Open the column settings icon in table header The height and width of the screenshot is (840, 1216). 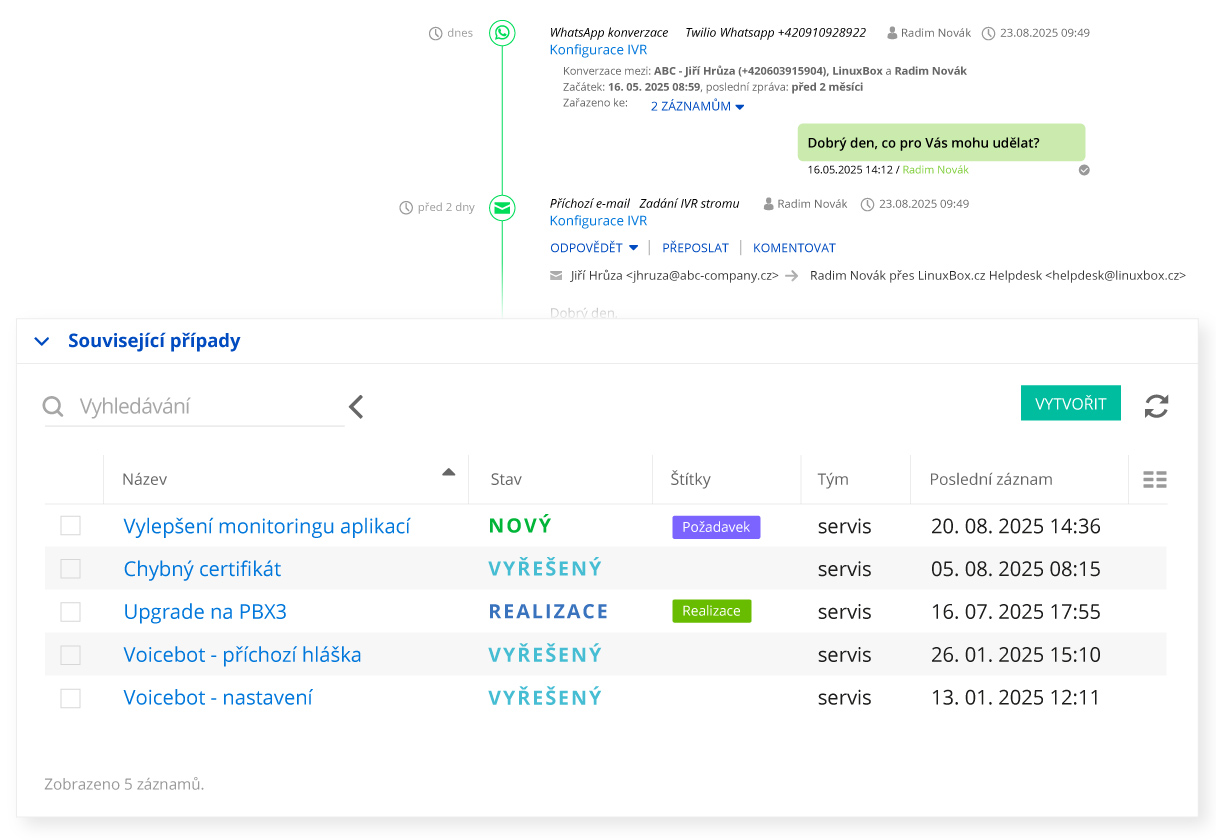[1155, 480]
